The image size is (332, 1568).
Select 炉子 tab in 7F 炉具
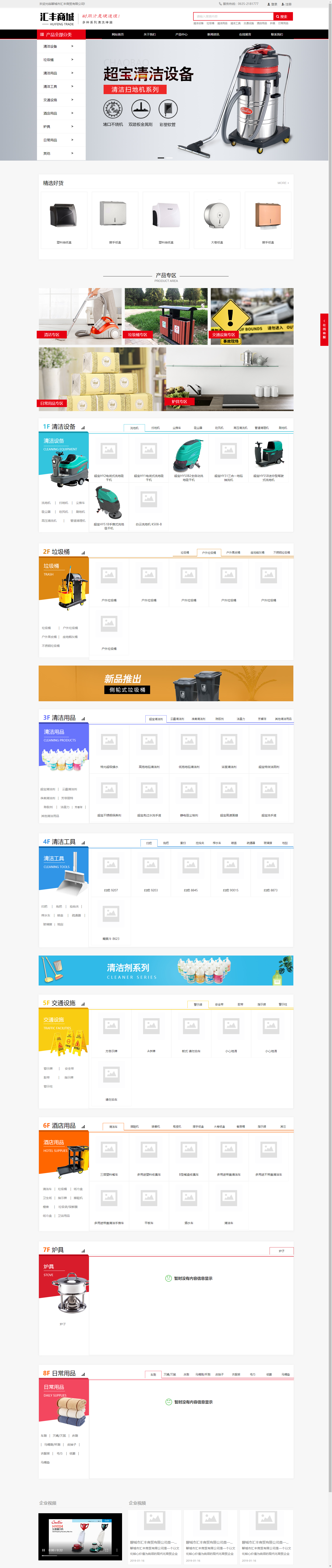281,1251
